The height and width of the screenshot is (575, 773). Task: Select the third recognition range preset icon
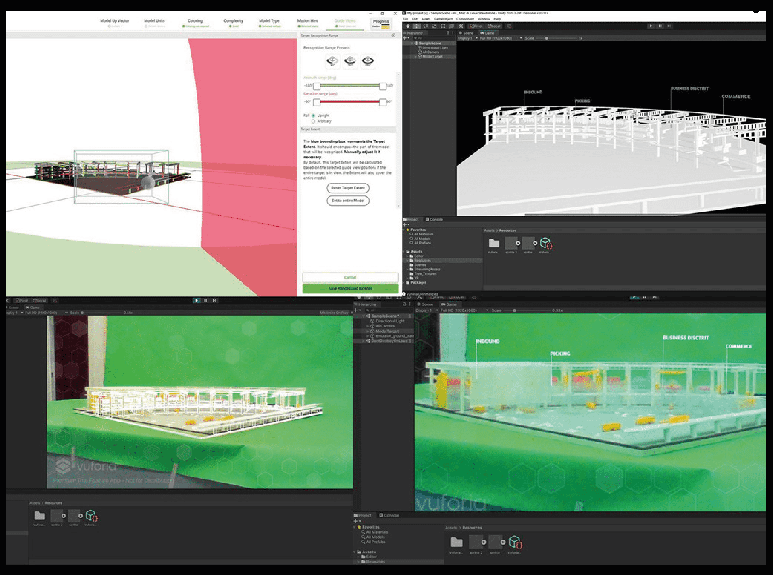tap(368, 61)
